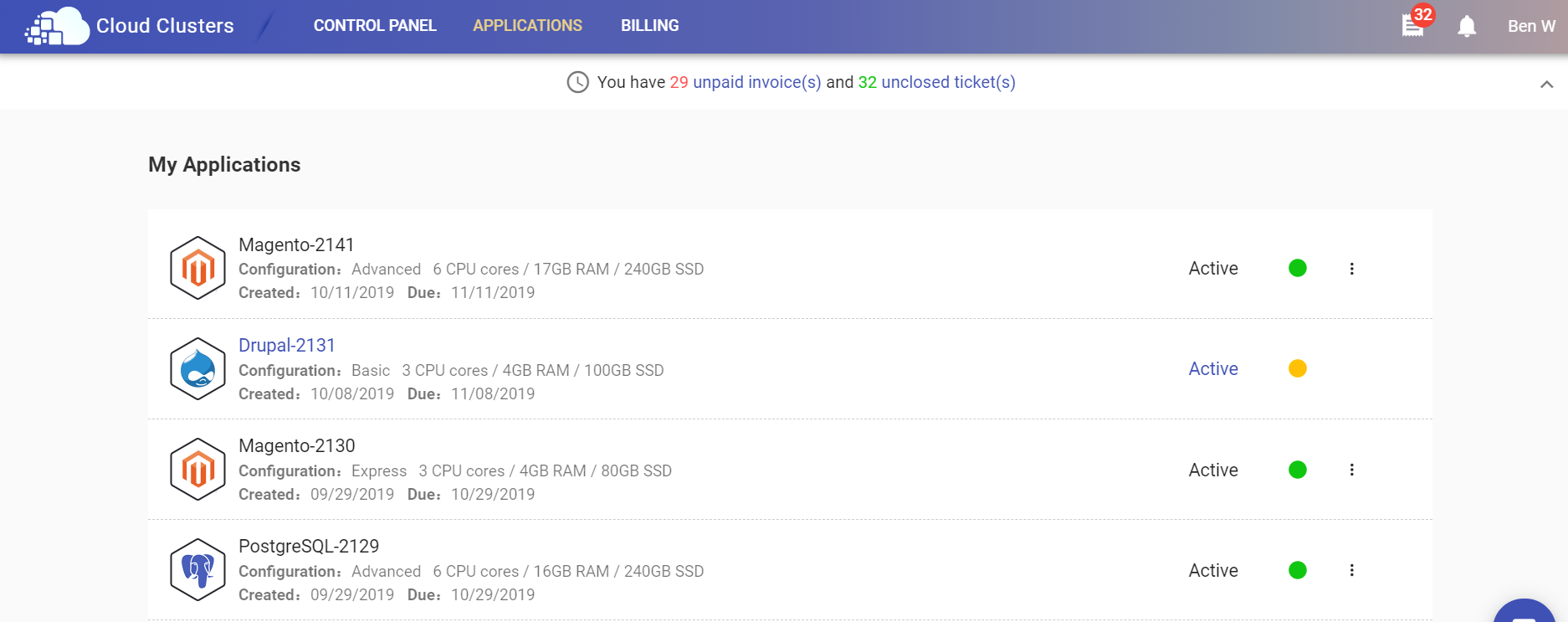Click the Express configuration label
This screenshot has height=622, width=1568.
(379, 470)
